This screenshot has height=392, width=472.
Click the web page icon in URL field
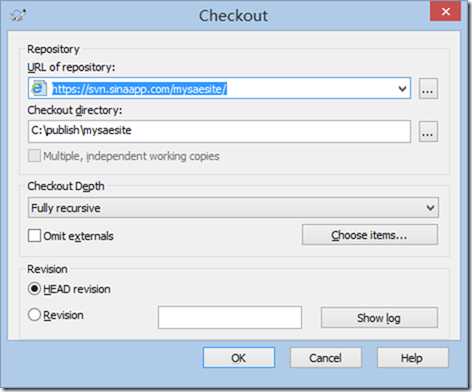(39, 88)
